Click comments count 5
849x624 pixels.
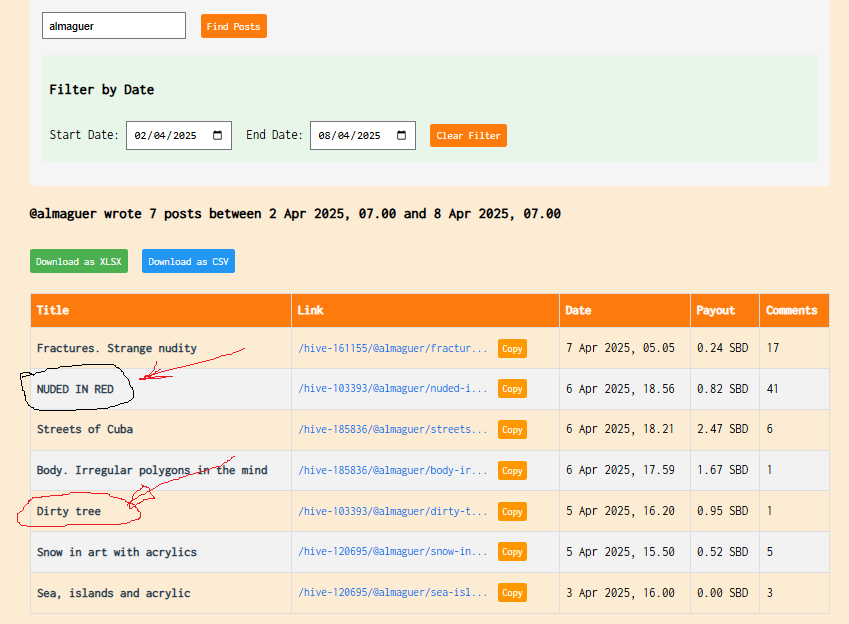click(x=769, y=552)
